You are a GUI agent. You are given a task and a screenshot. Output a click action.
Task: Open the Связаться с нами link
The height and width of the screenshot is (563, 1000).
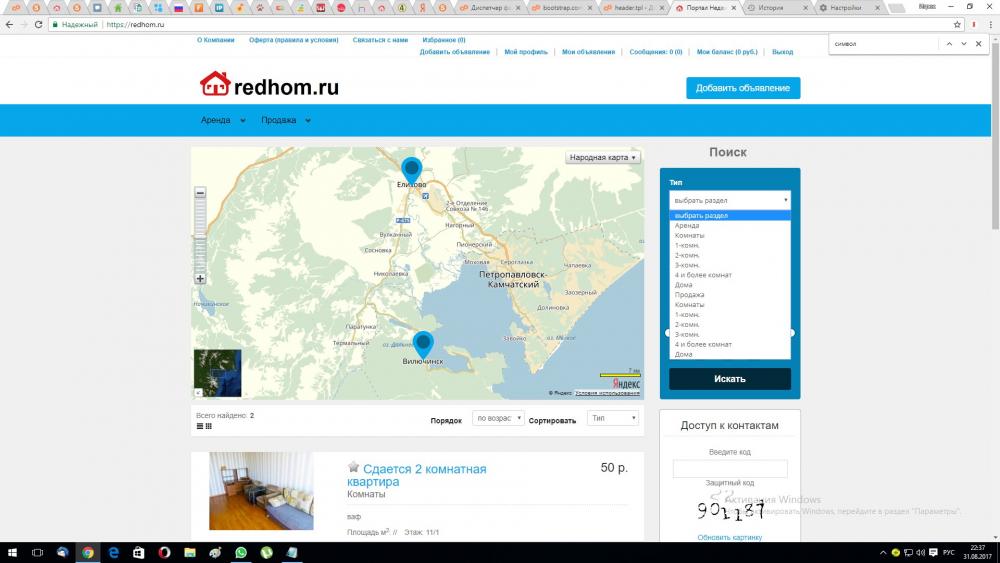[x=380, y=40]
